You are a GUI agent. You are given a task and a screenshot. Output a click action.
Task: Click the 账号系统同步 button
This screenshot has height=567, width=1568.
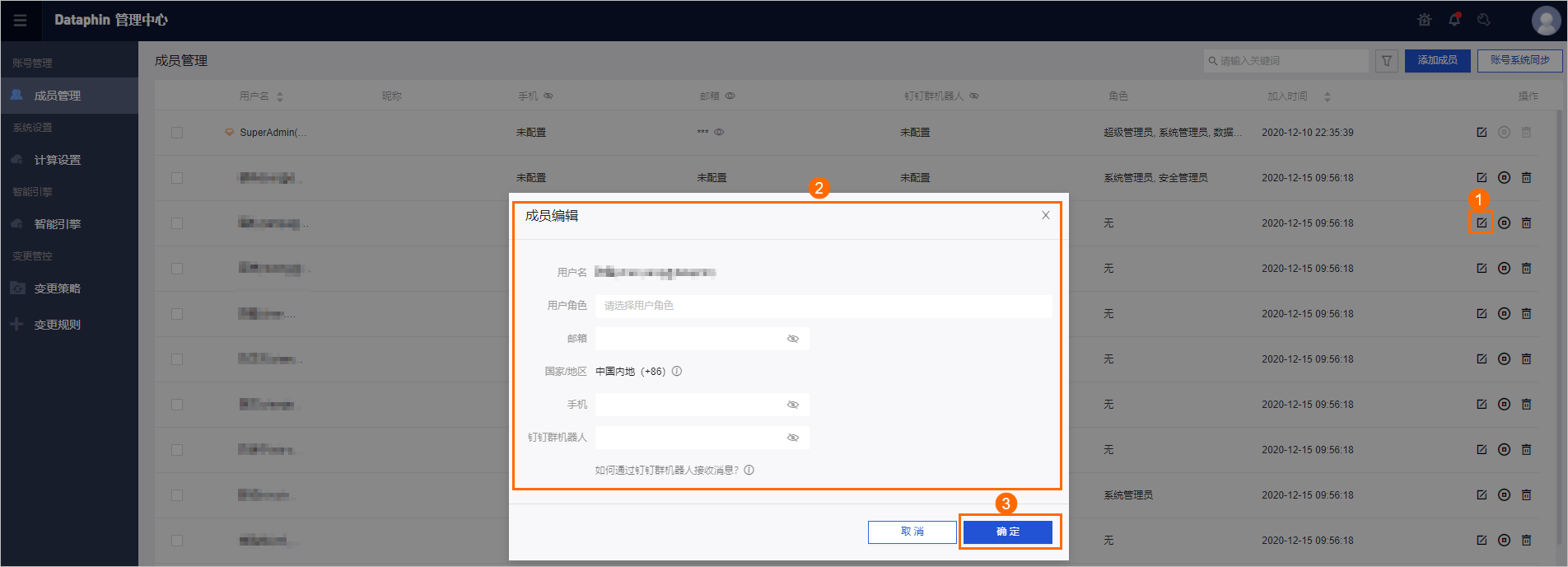coord(1519,61)
